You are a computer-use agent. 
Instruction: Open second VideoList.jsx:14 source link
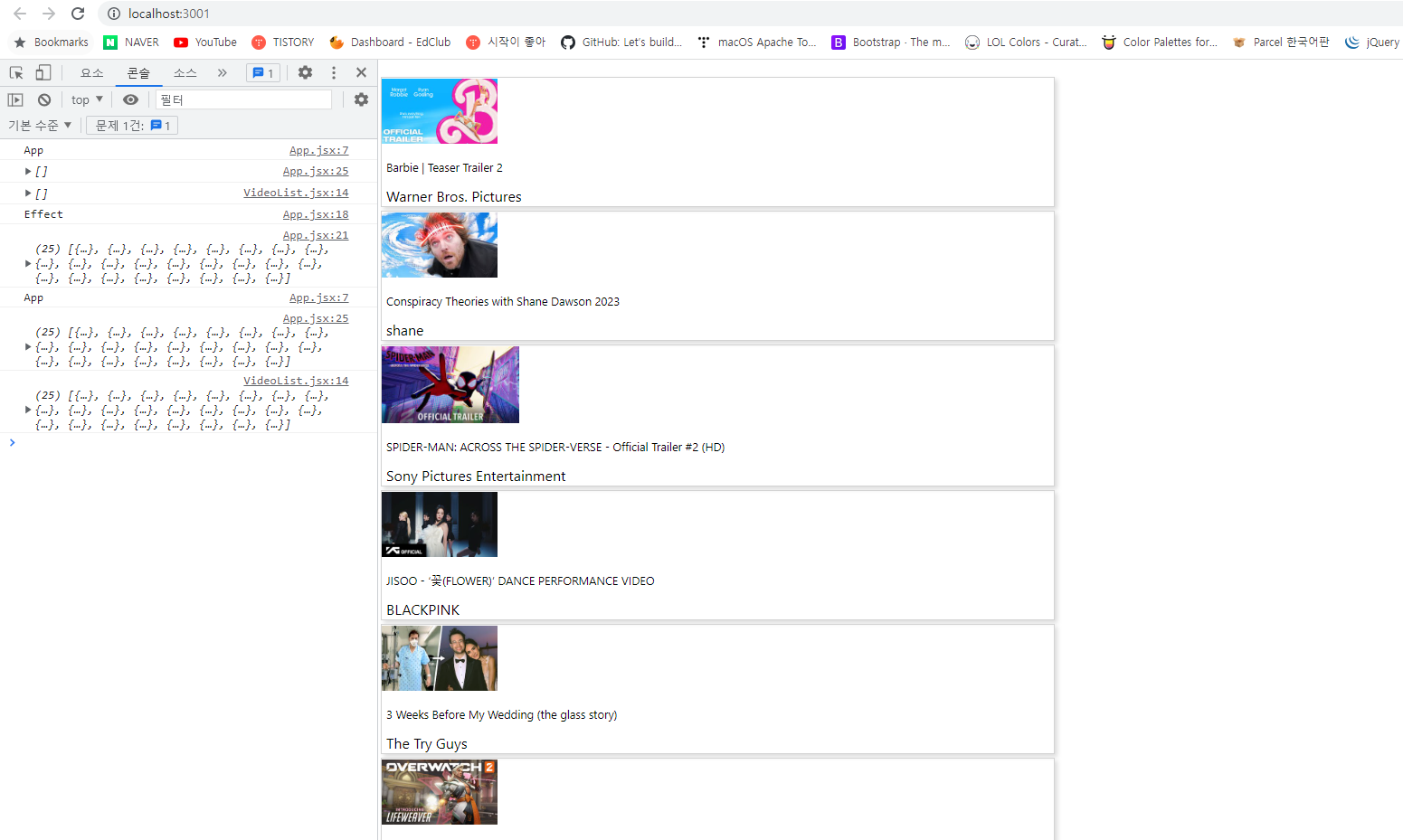tap(296, 381)
